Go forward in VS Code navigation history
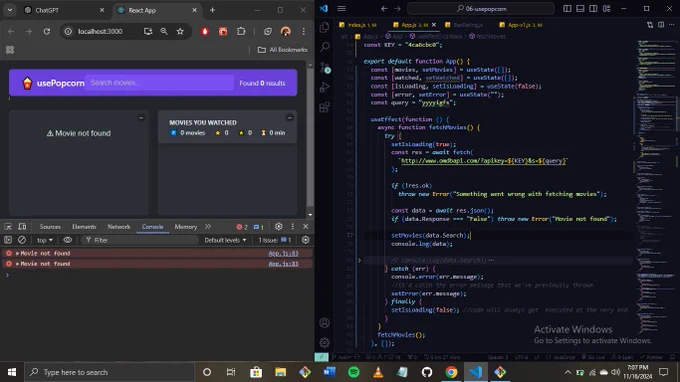The image size is (680, 382). pyautogui.click(x=397, y=8)
